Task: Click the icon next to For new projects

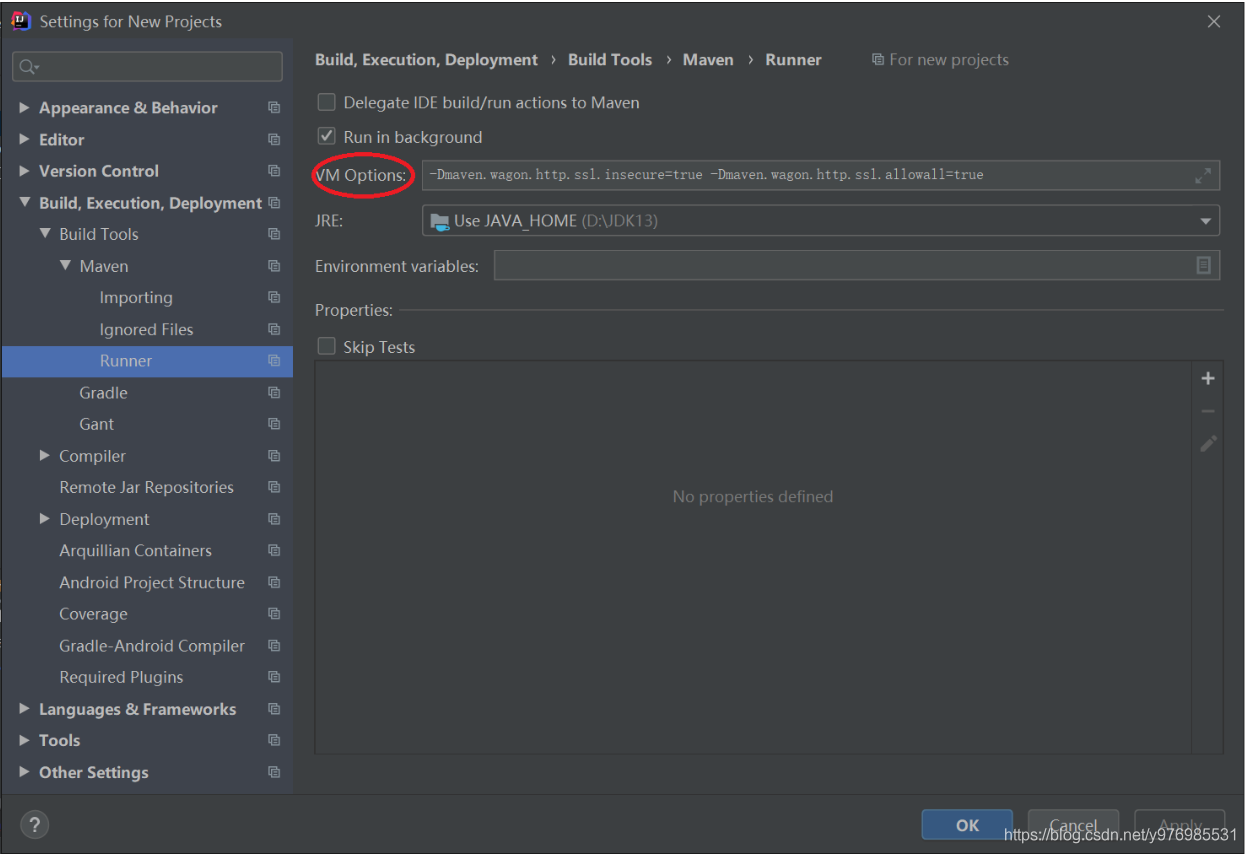Action: pyautogui.click(x=878, y=60)
